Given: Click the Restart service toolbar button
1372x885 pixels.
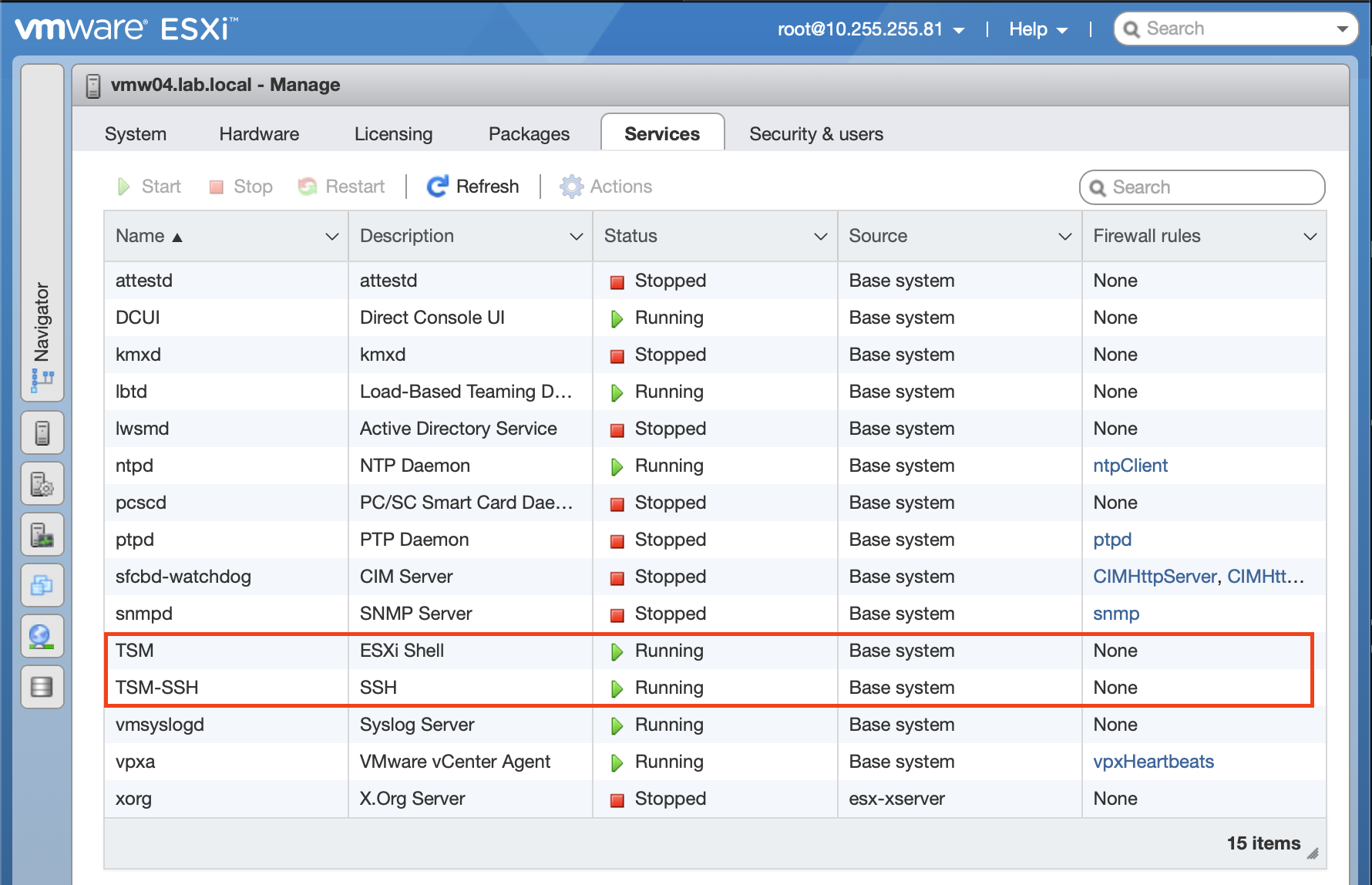Looking at the screenshot, I should (x=341, y=187).
